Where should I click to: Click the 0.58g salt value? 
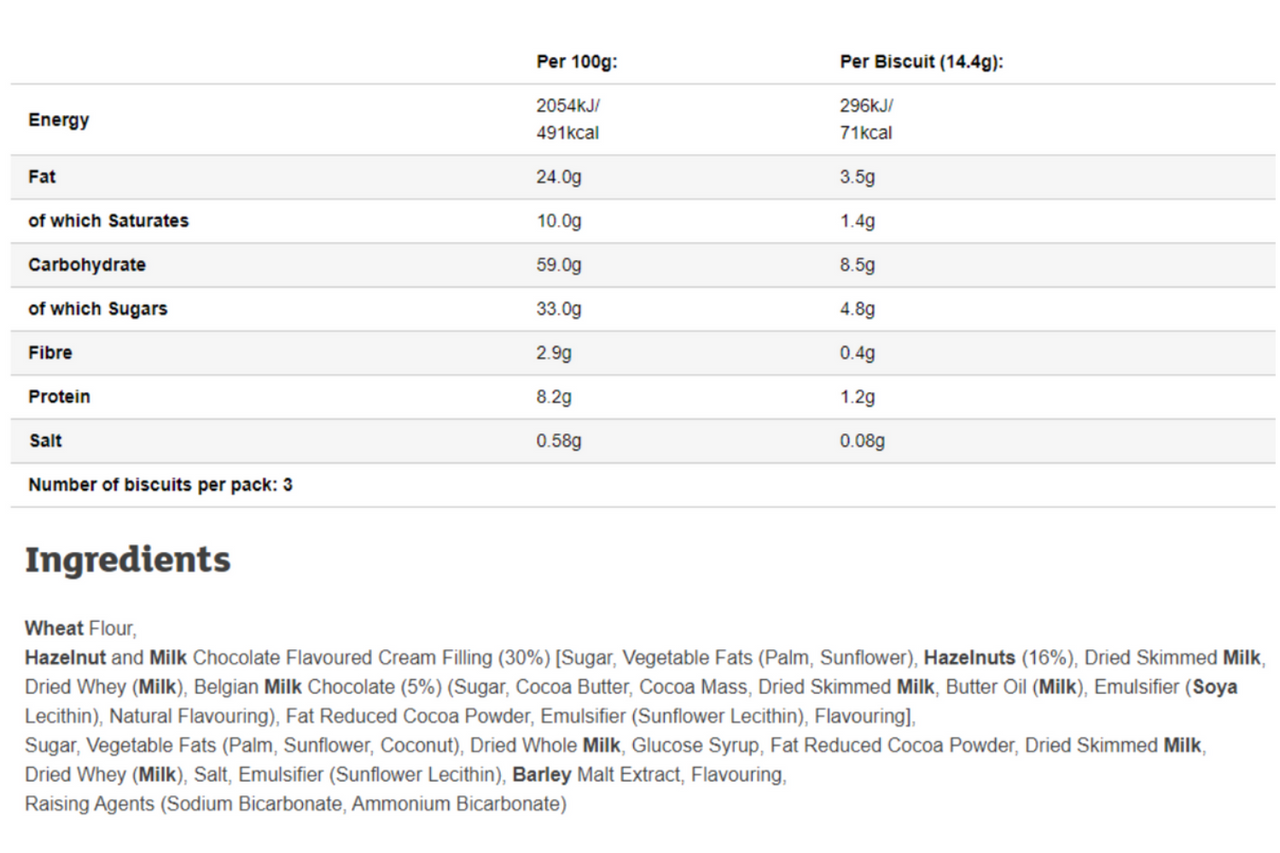click(559, 441)
